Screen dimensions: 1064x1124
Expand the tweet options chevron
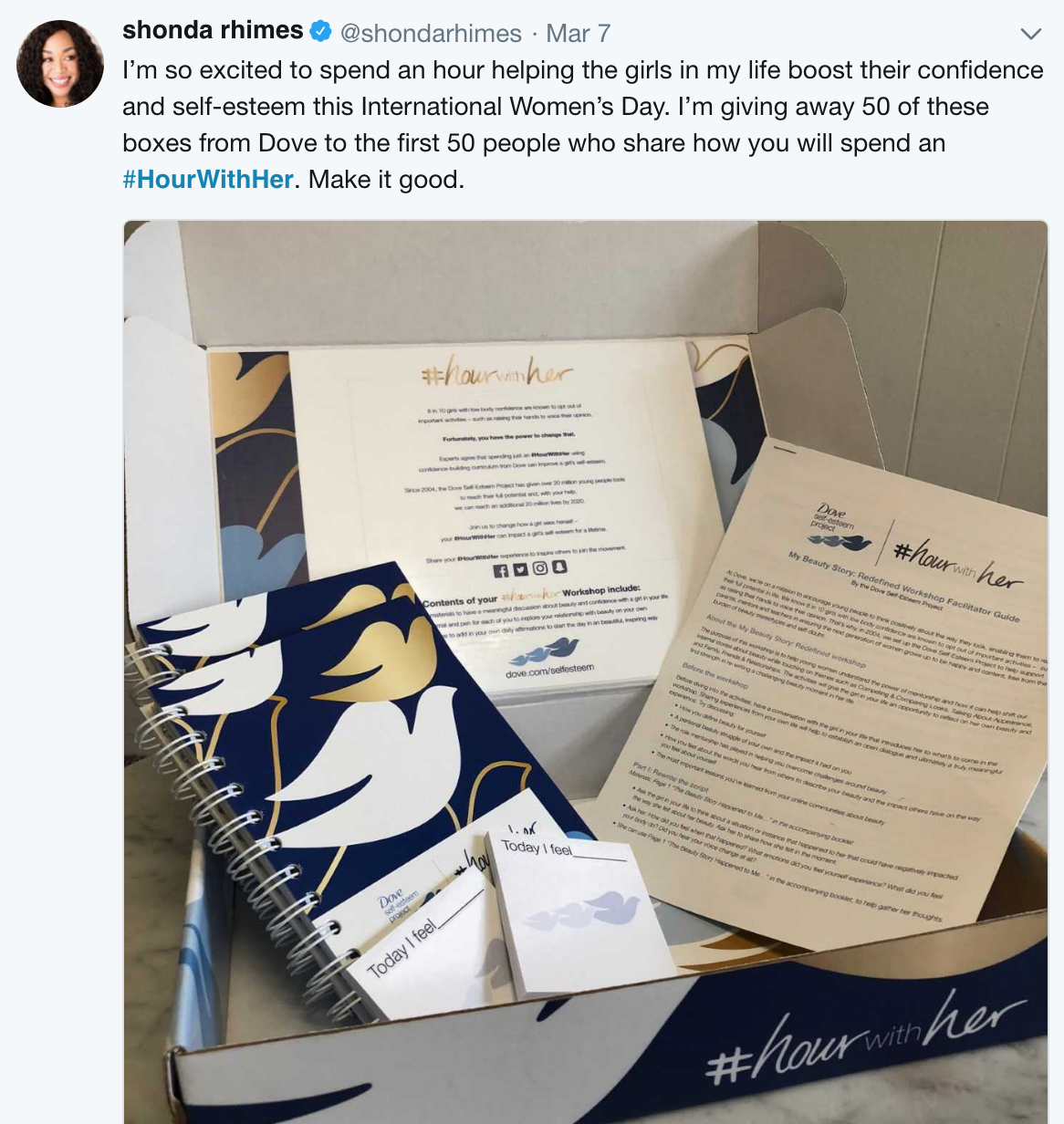tap(1030, 35)
